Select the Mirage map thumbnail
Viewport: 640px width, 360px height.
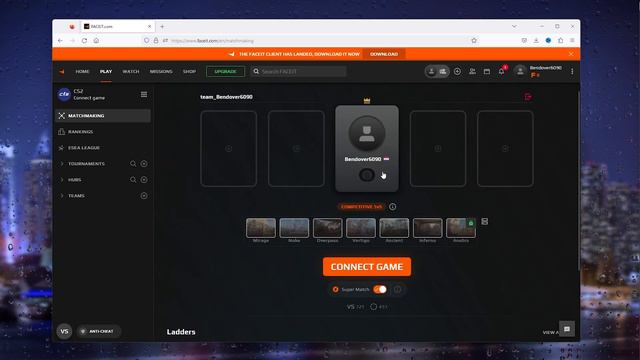coord(261,228)
